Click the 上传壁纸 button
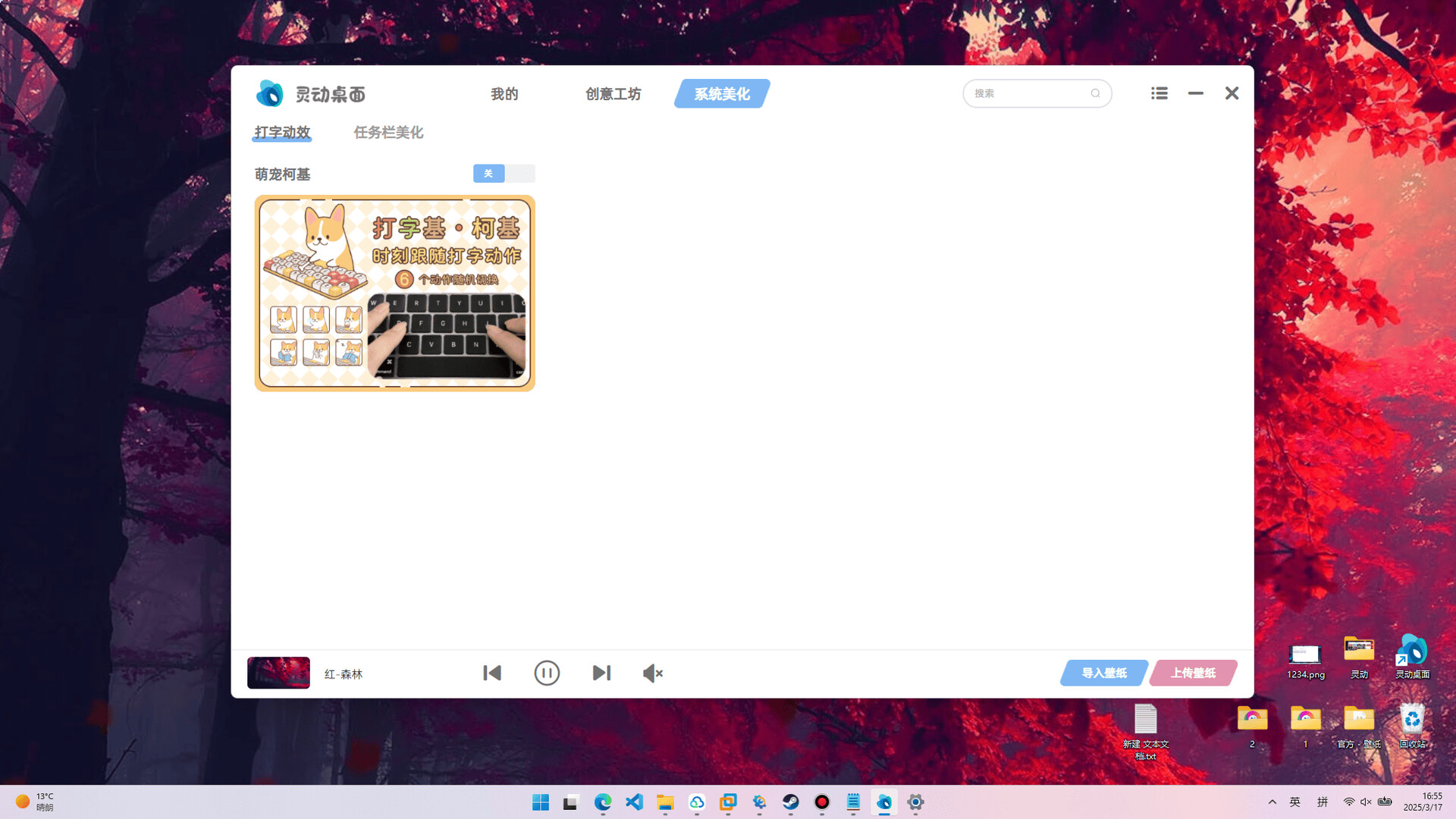This screenshot has width=1456, height=819. point(1193,673)
